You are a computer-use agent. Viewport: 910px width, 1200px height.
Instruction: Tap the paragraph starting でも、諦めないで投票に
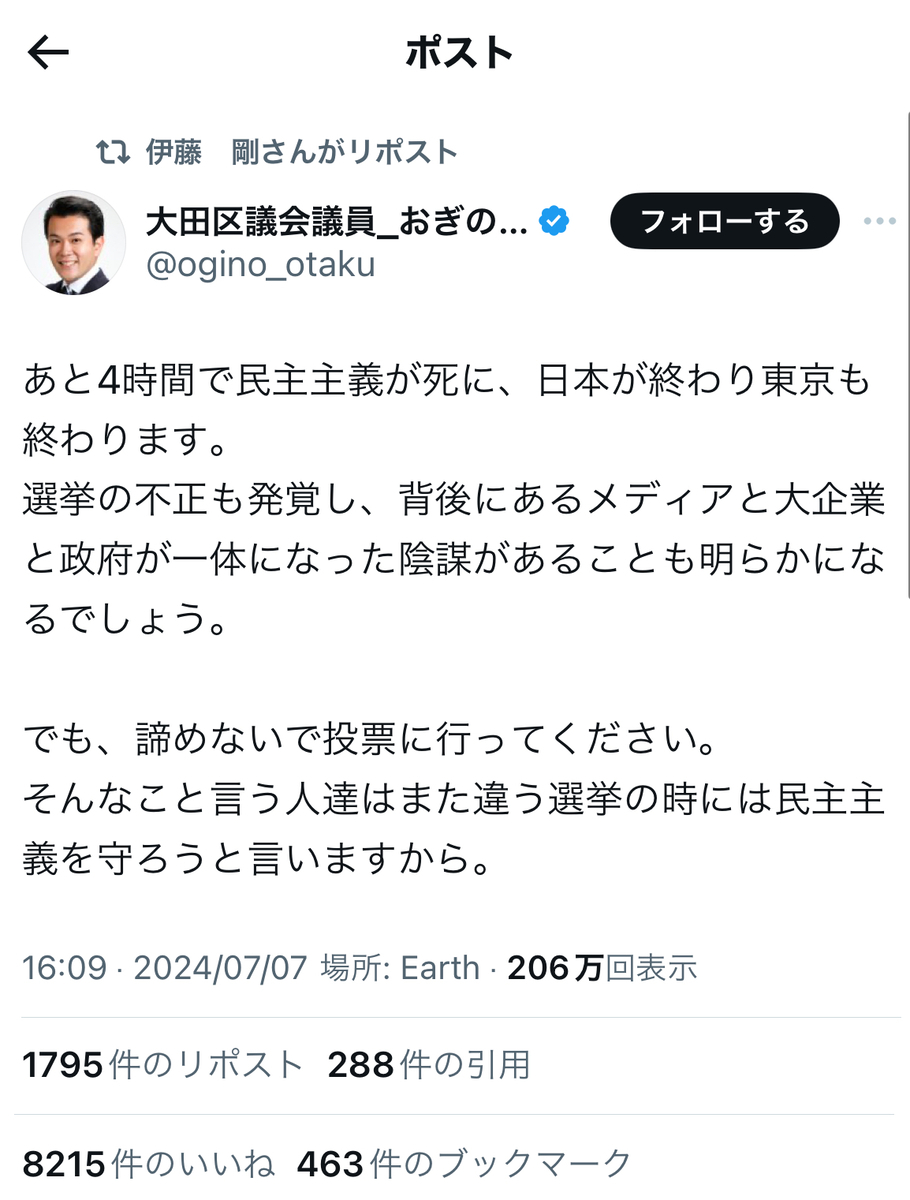448,800
